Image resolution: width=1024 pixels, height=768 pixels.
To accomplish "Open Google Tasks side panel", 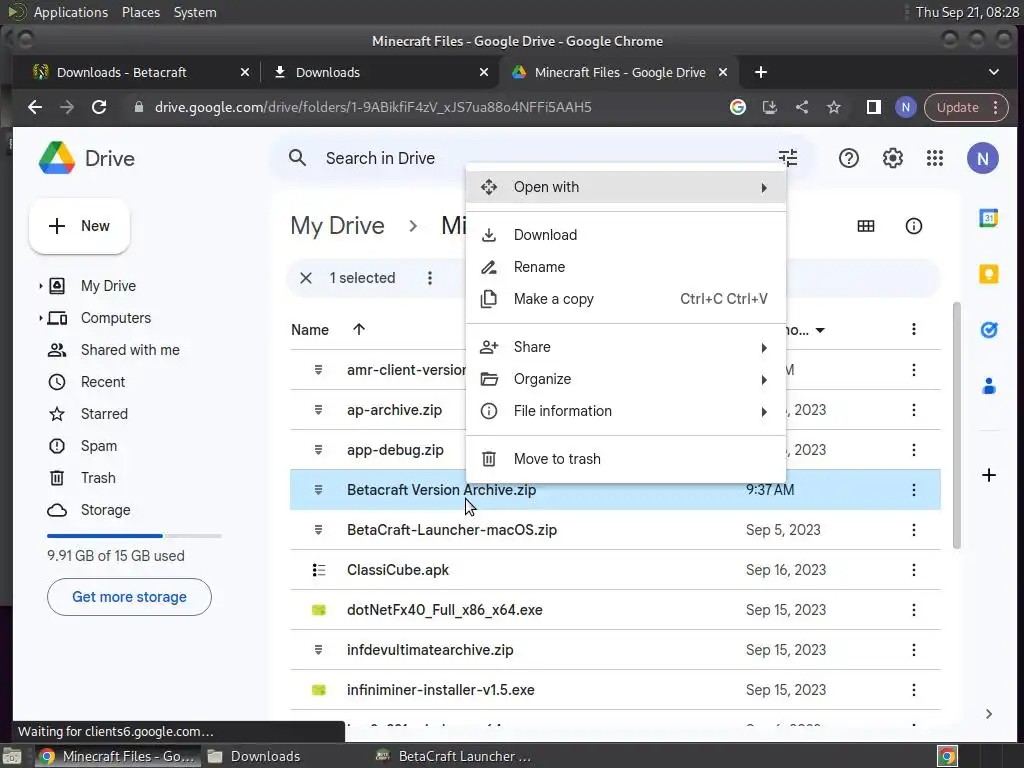I will [988, 330].
